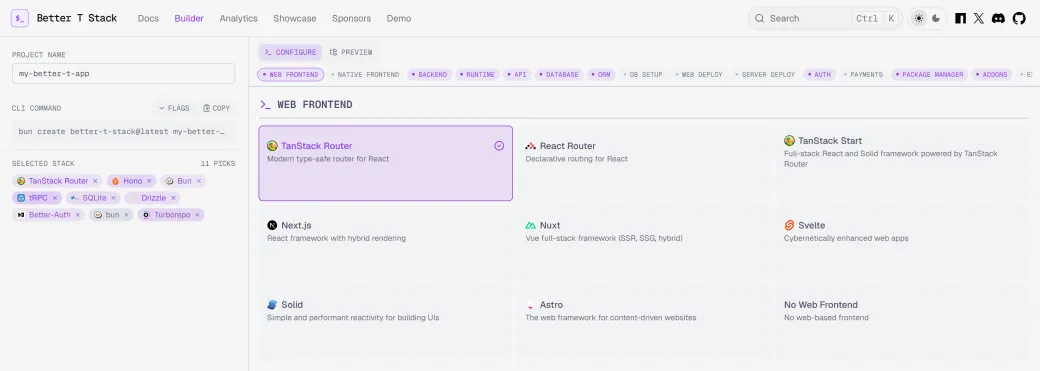Switch to the Preview tab
This screenshot has width=1040, height=371.
pos(351,52)
